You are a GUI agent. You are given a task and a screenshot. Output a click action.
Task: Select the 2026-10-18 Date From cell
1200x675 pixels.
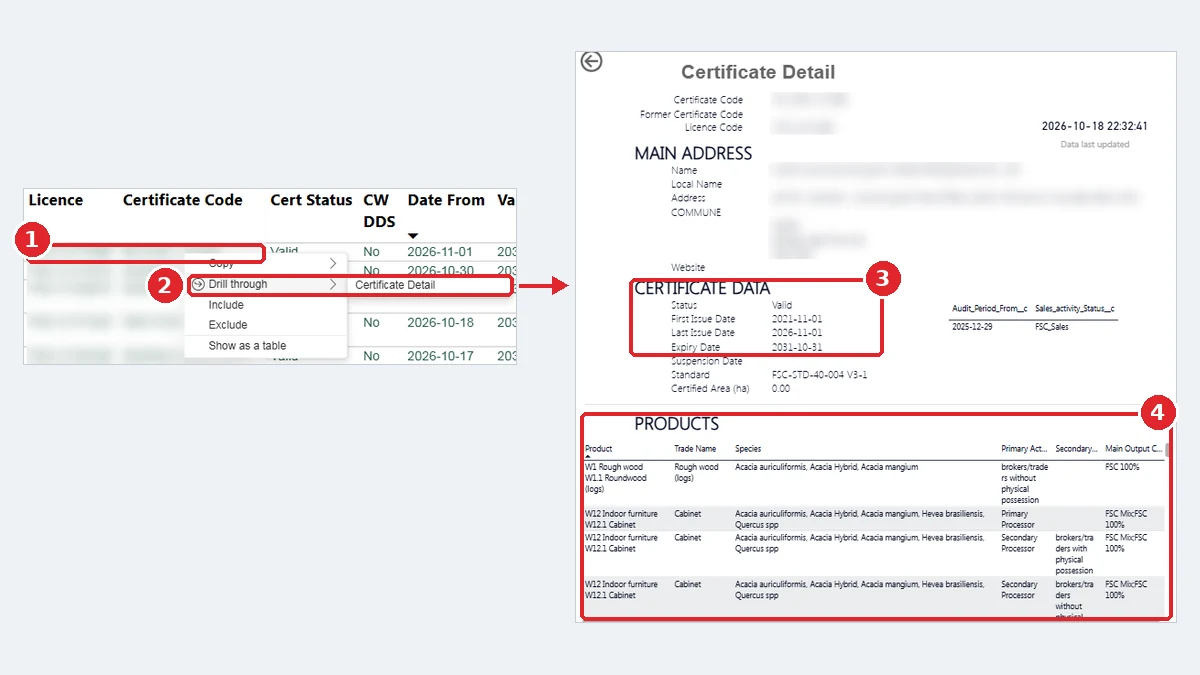[x=440, y=323]
